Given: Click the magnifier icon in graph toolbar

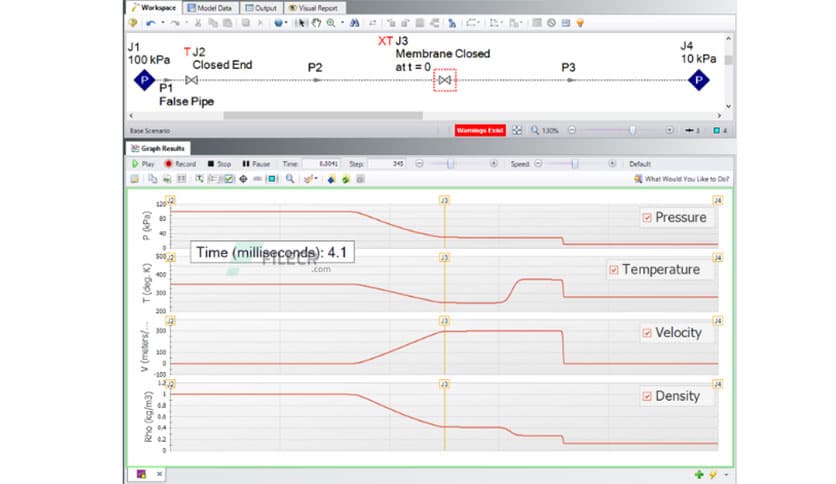Looking at the screenshot, I should [290, 179].
